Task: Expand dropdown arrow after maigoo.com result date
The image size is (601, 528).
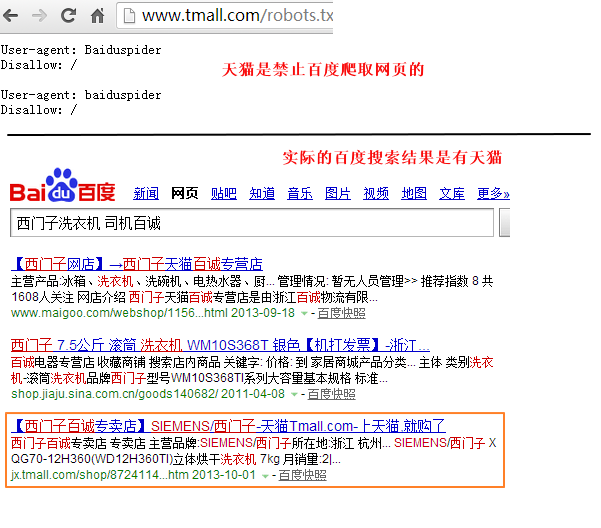Action: (x=304, y=313)
